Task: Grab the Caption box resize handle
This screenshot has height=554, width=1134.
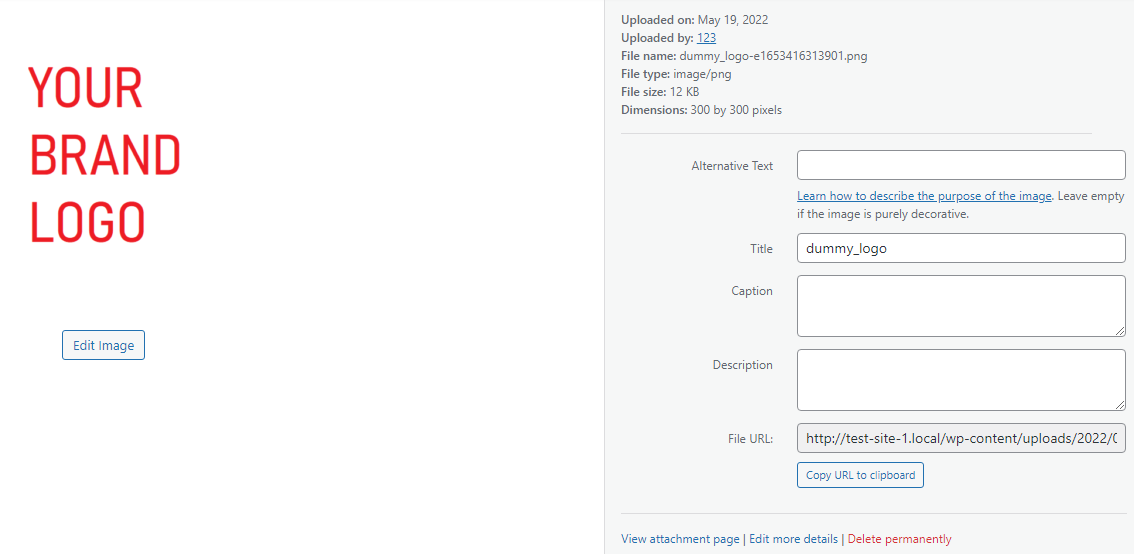Action: click(1120, 331)
